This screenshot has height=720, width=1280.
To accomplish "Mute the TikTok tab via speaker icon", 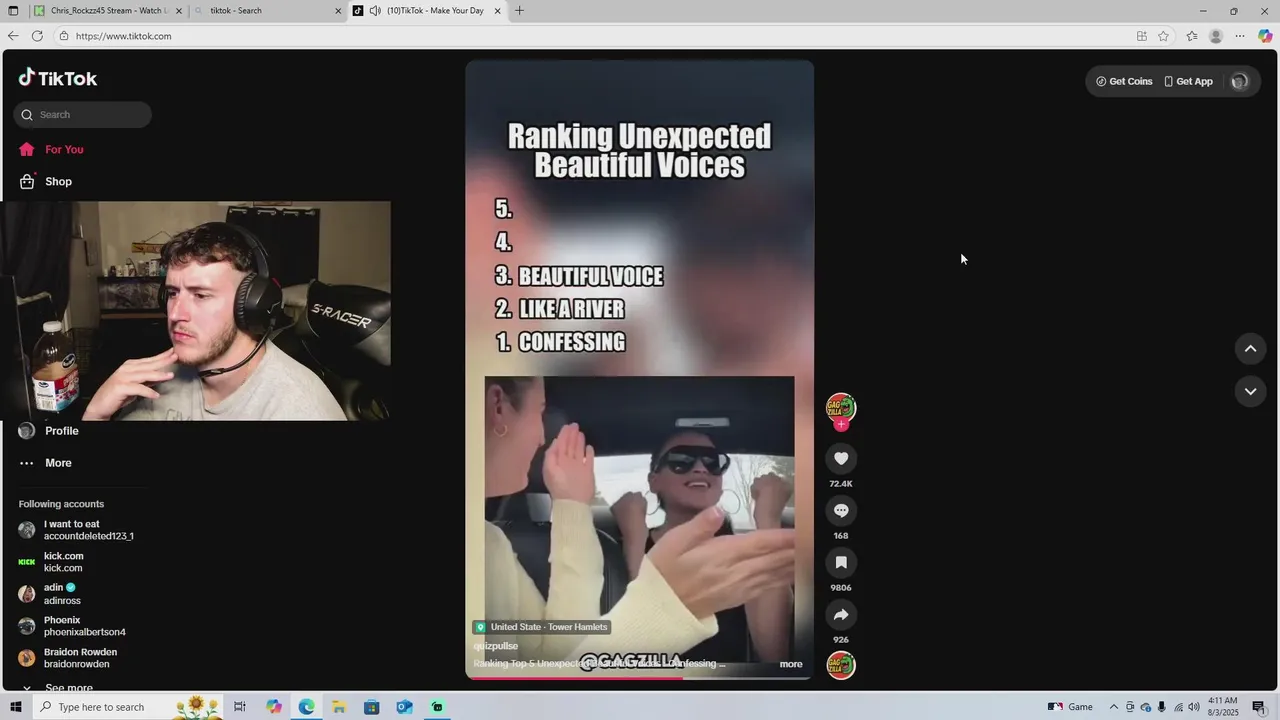I will 375,11.
